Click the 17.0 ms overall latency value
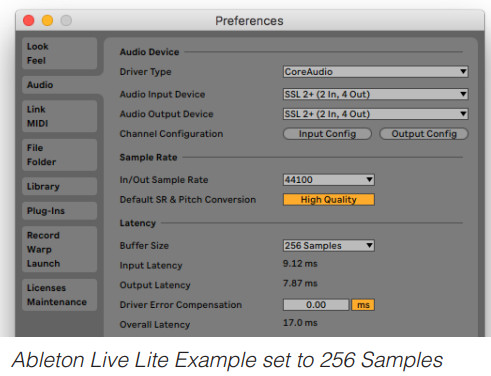The image size is (491, 376). tap(300, 323)
